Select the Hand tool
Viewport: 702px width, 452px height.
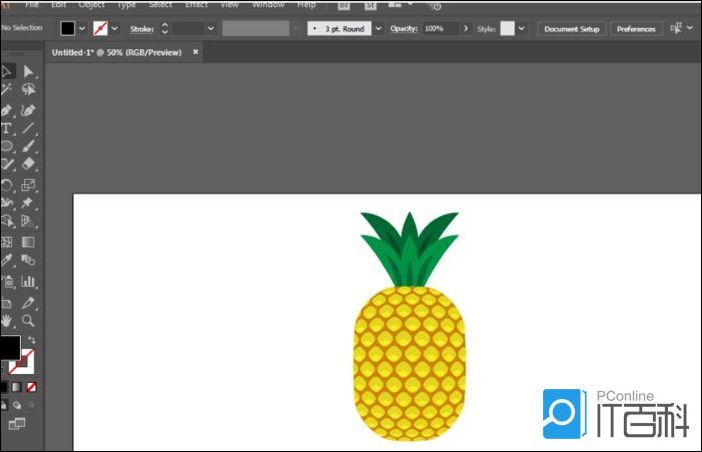6,320
